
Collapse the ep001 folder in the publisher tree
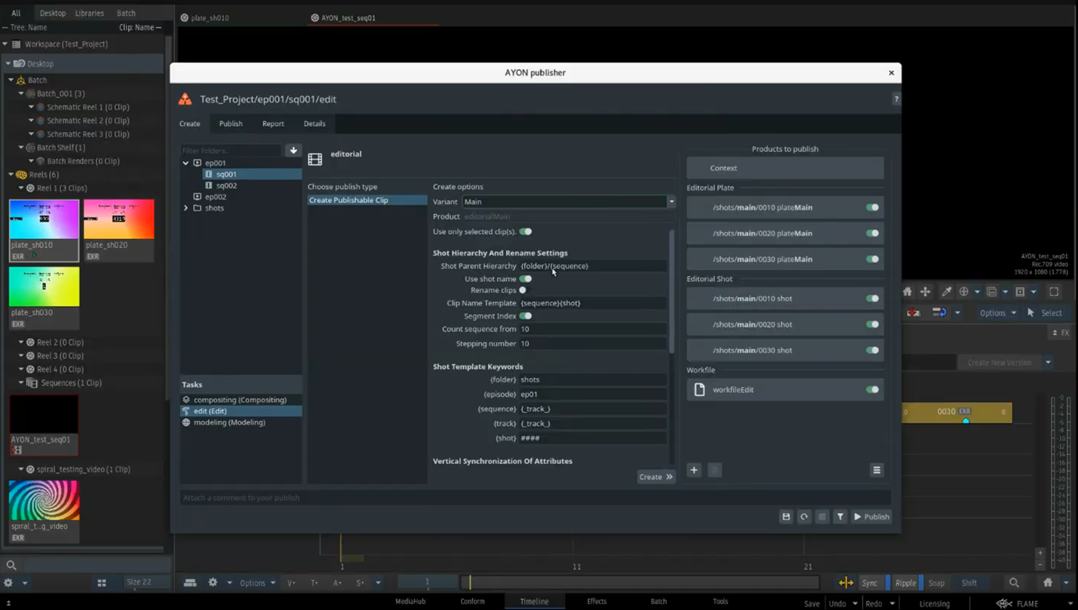pos(186,163)
